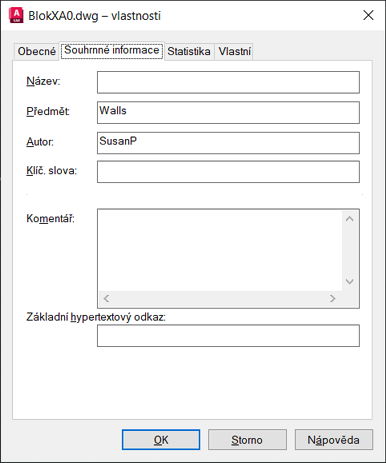
Task: Open help with the Nápověda button
Action: tap(334, 440)
